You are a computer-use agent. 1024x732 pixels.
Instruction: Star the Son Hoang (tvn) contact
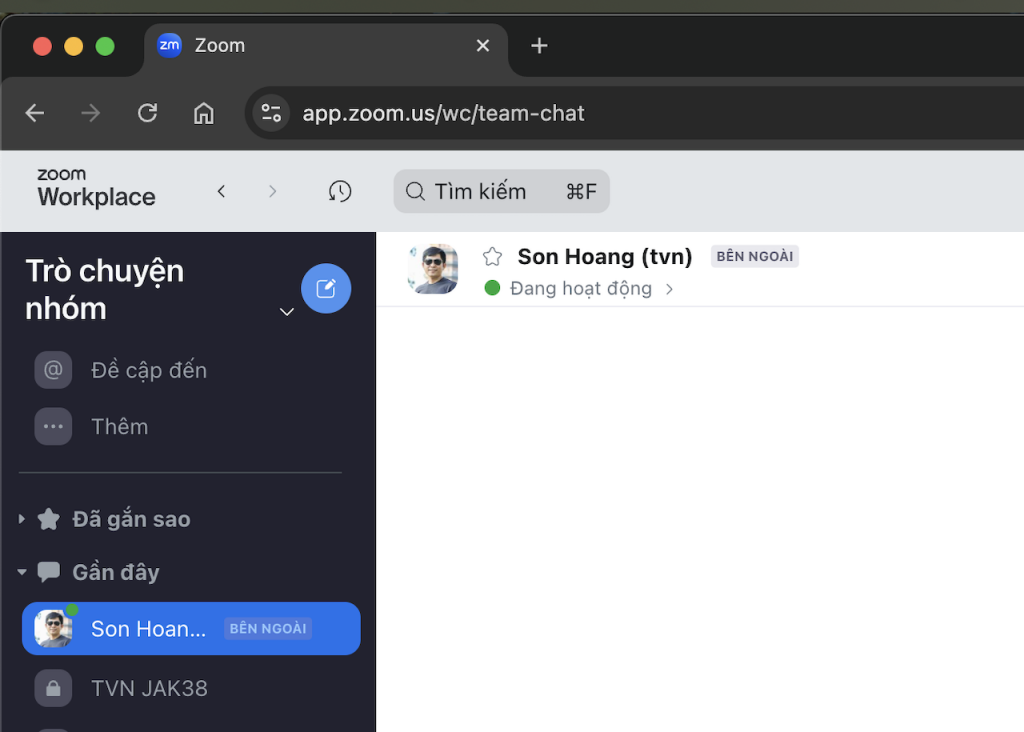(x=492, y=257)
